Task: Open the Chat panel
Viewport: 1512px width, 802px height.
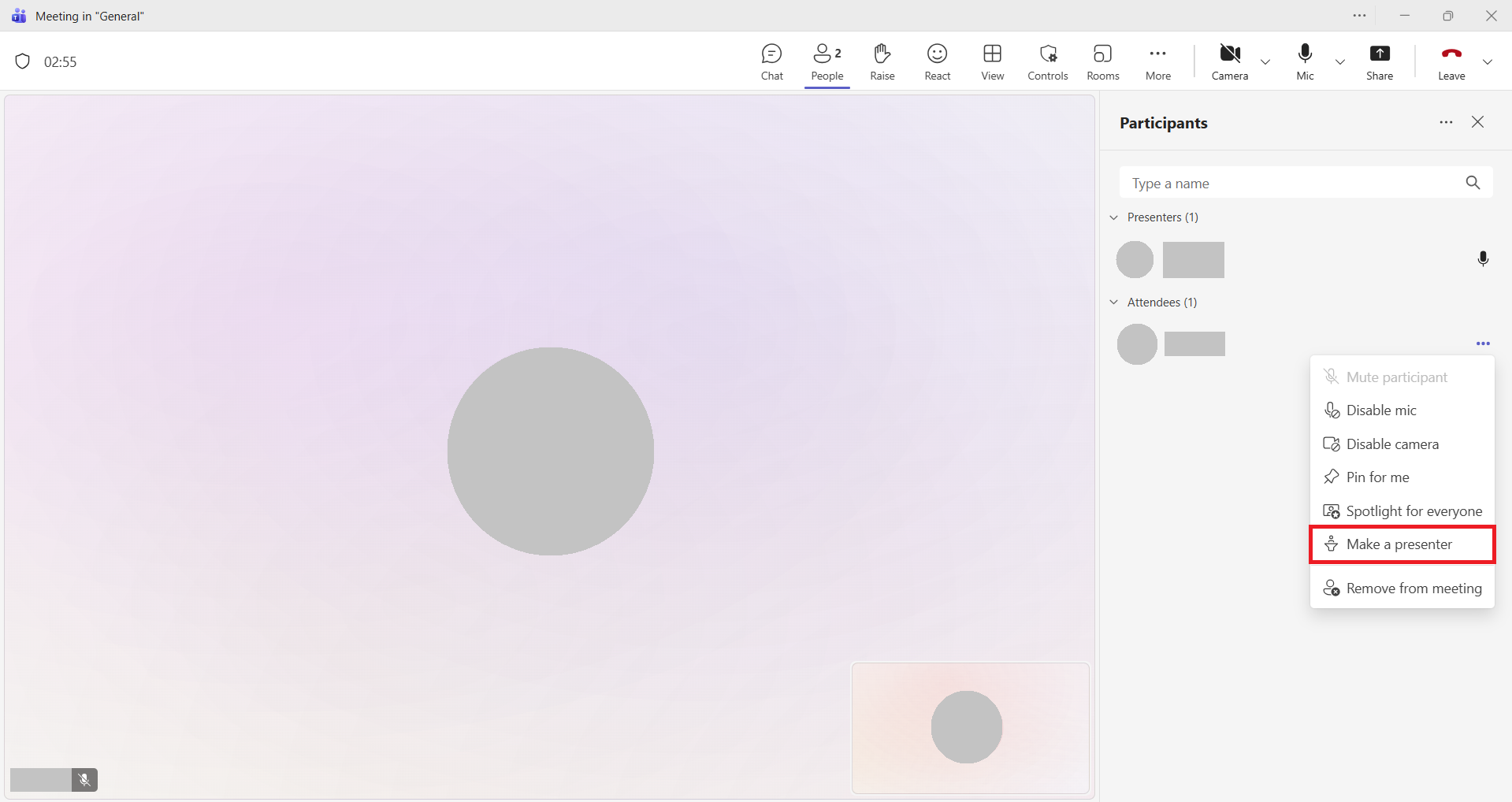Action: tap(771, 61)
